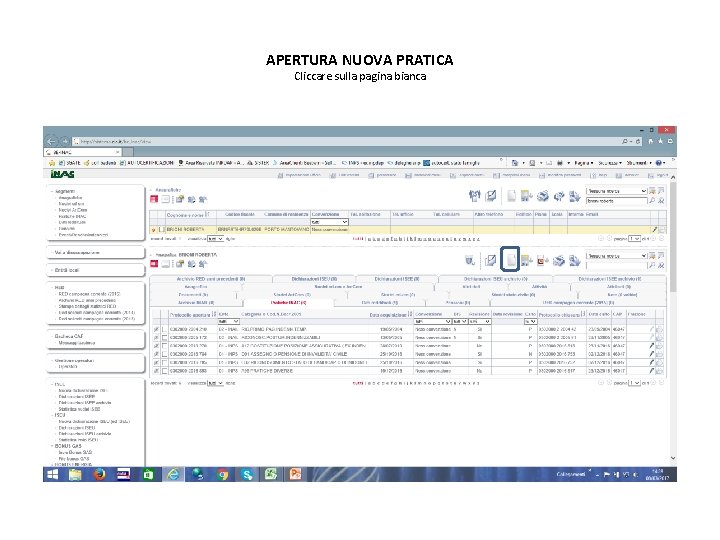720x540 pixels.
Task: Open the Strumenti menu in Internet Explorer
Action: click(639, 163)
